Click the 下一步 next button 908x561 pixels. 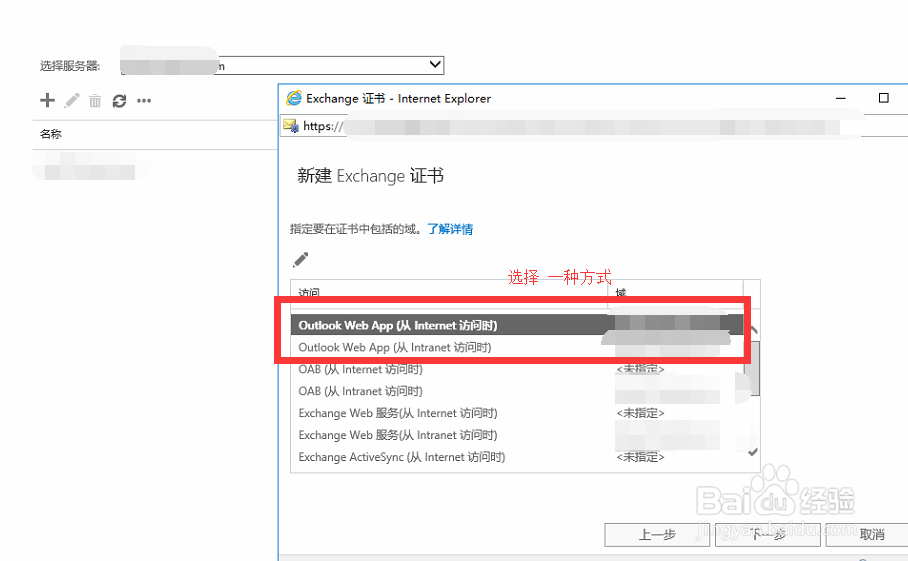[767, 534]
